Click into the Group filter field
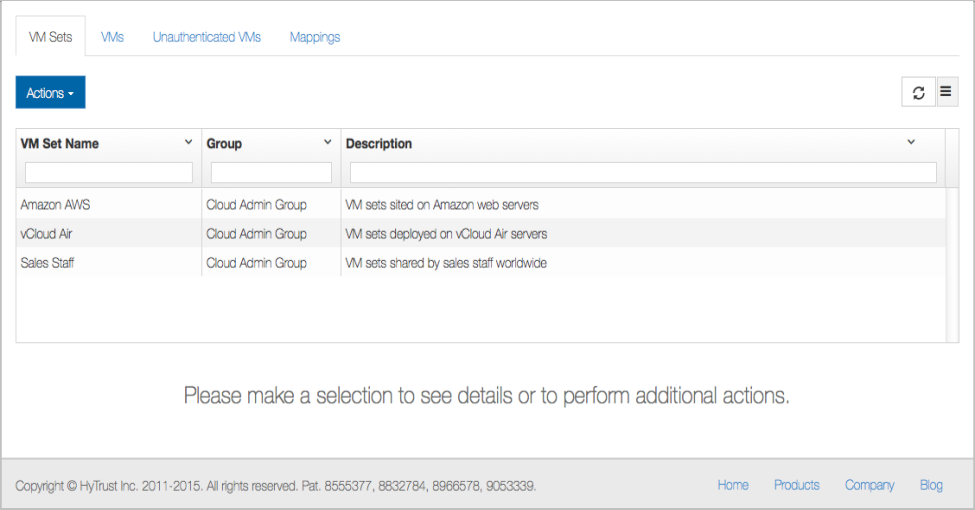 coord(270,173)
